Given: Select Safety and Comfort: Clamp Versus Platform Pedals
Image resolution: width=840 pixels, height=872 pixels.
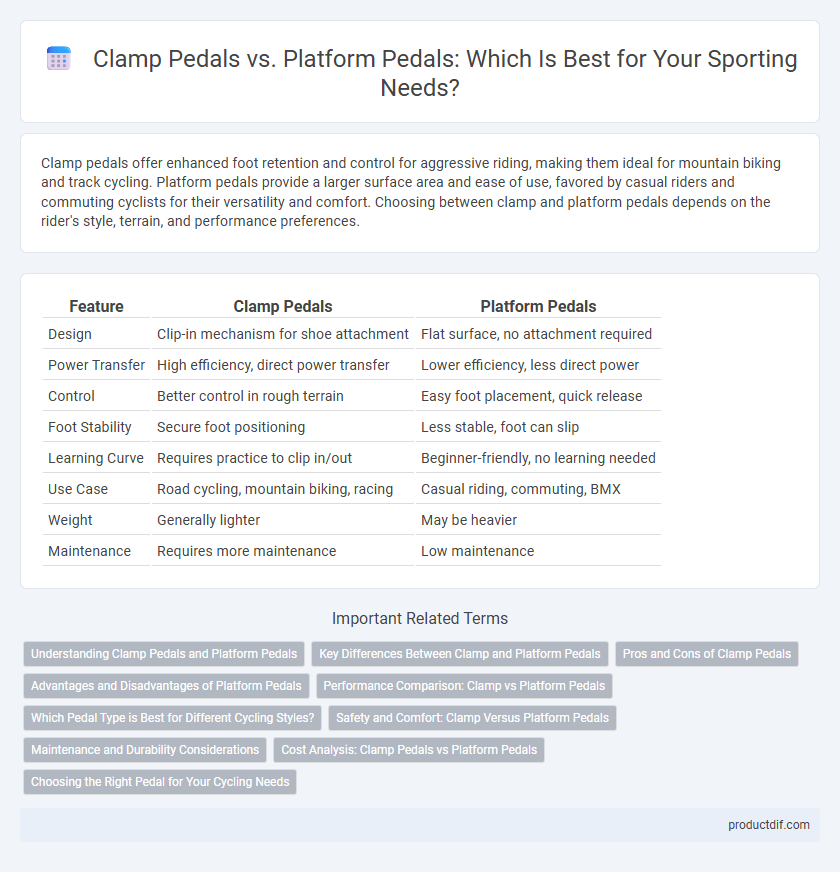Looking at the screenshot, I should [x=472, y=718].
